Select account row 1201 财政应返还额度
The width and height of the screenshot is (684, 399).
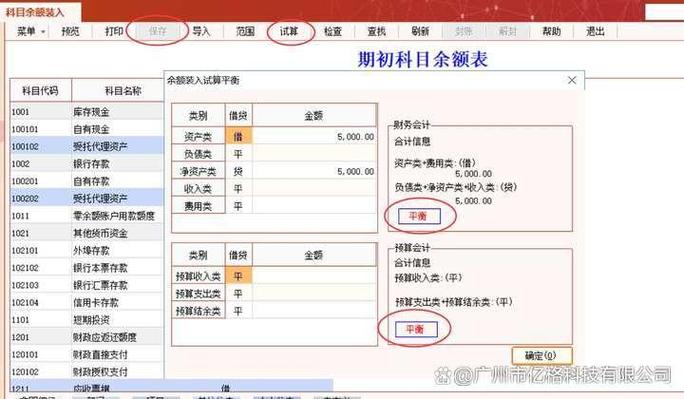(x=86, y=337)
